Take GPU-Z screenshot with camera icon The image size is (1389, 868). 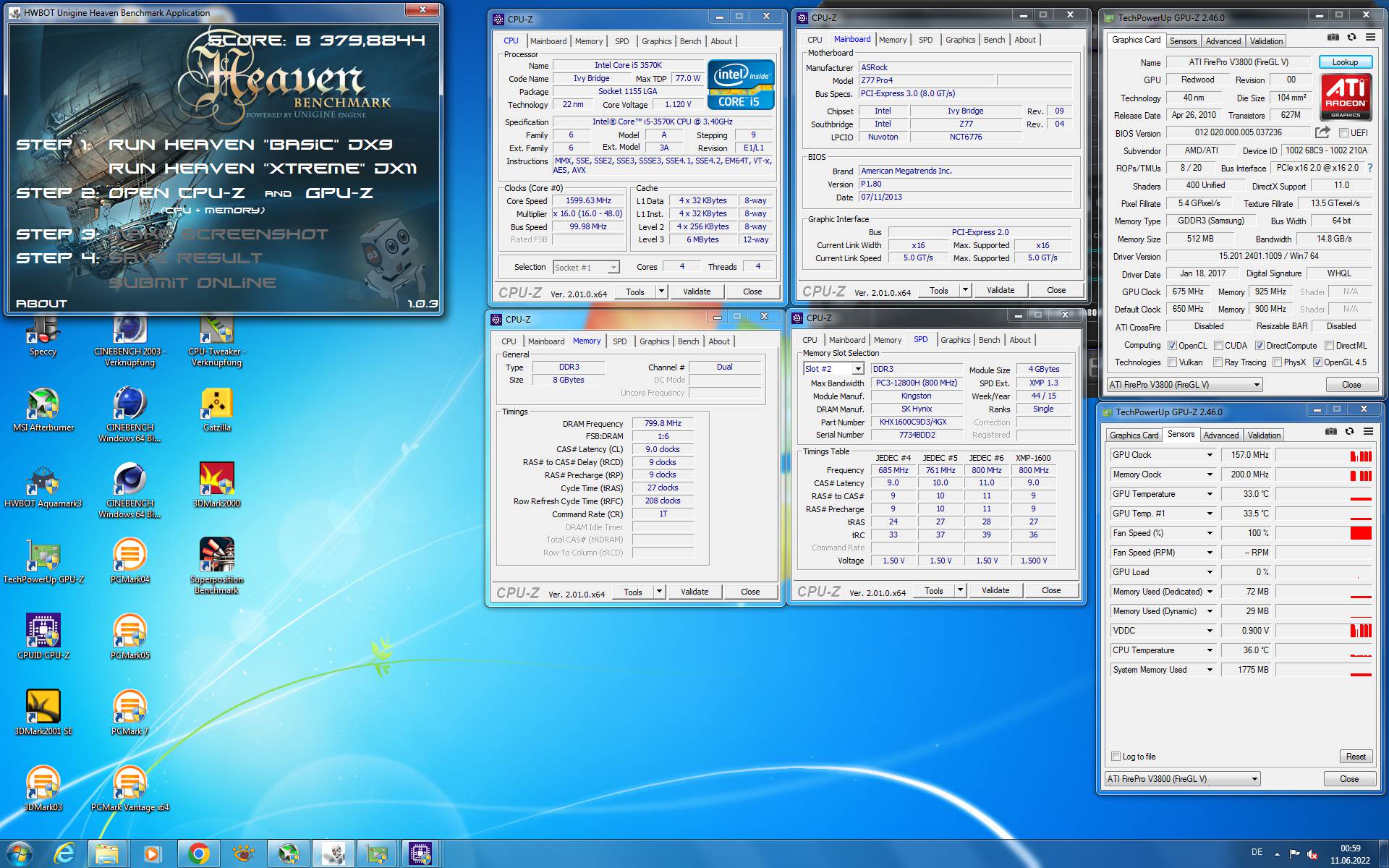point(1333,38)
